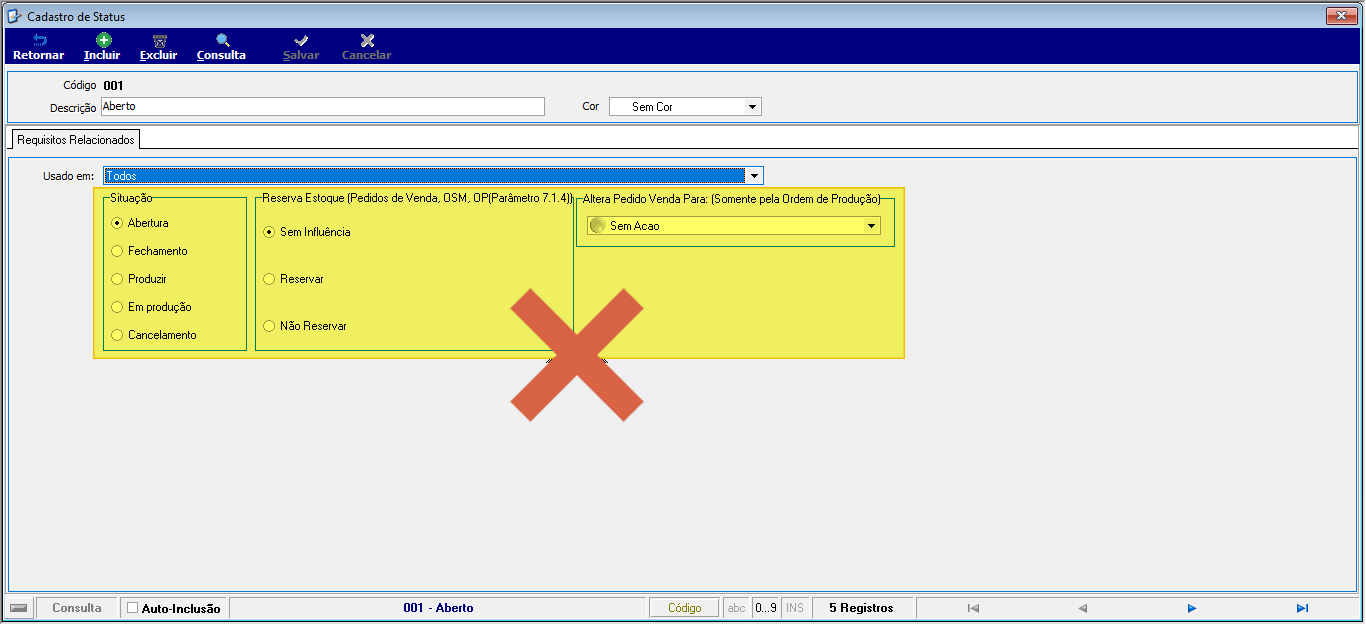Open the Altera Pedido Venda Para dropdown
The height and width of the screenshot is (625, 1366).
[x=872, y=226]
